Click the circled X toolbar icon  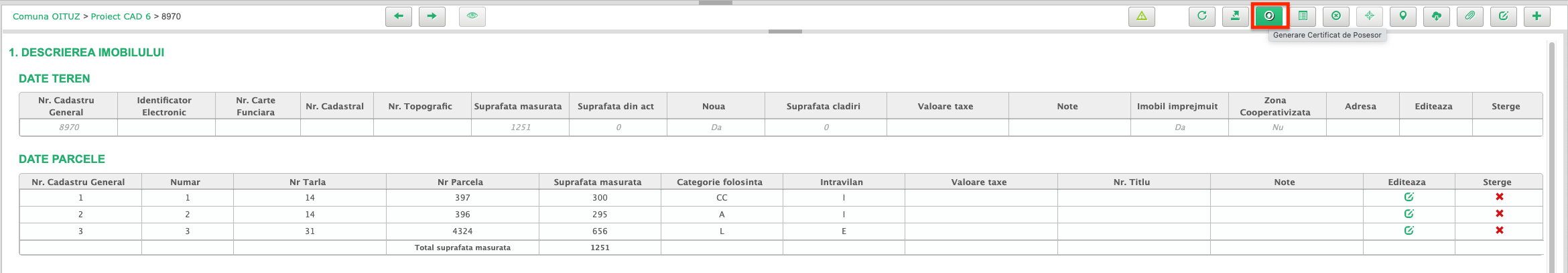(1335, 16)
